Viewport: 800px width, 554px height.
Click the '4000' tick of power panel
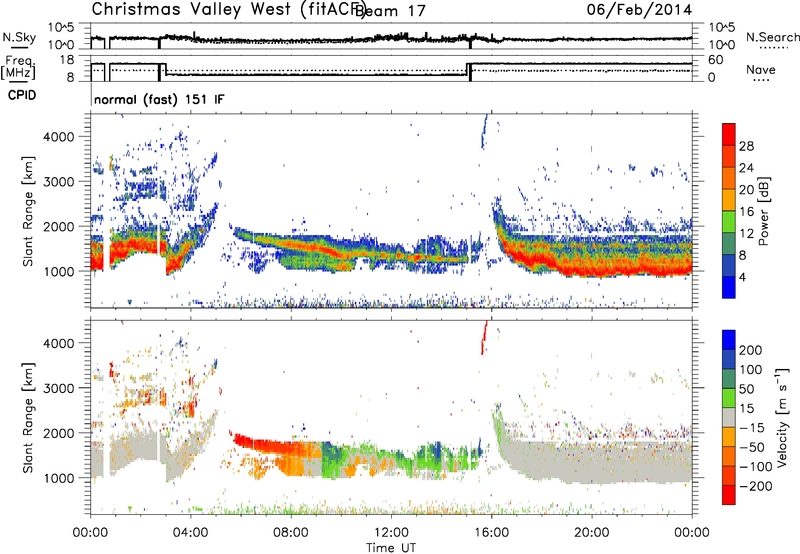58,137
